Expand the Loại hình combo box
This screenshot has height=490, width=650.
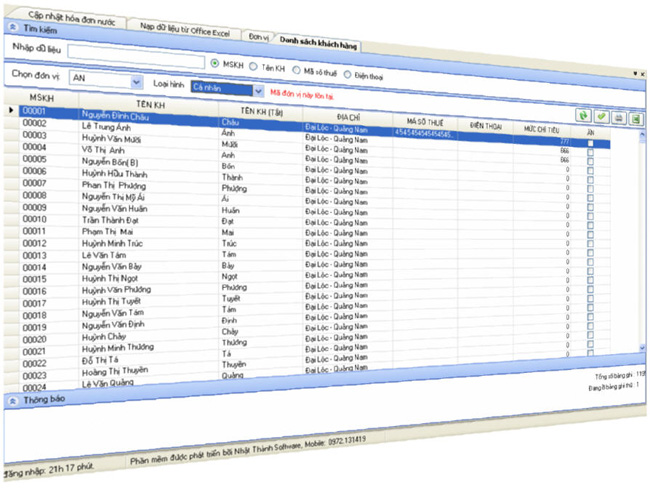tap(258, 90)
